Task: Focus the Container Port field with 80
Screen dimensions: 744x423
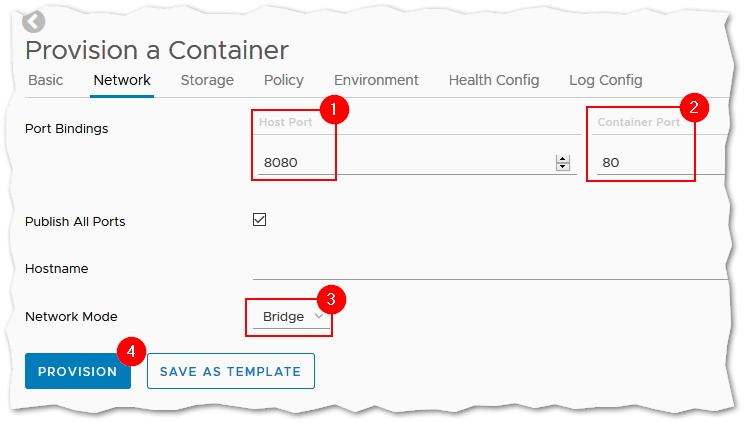Action: 660,163
